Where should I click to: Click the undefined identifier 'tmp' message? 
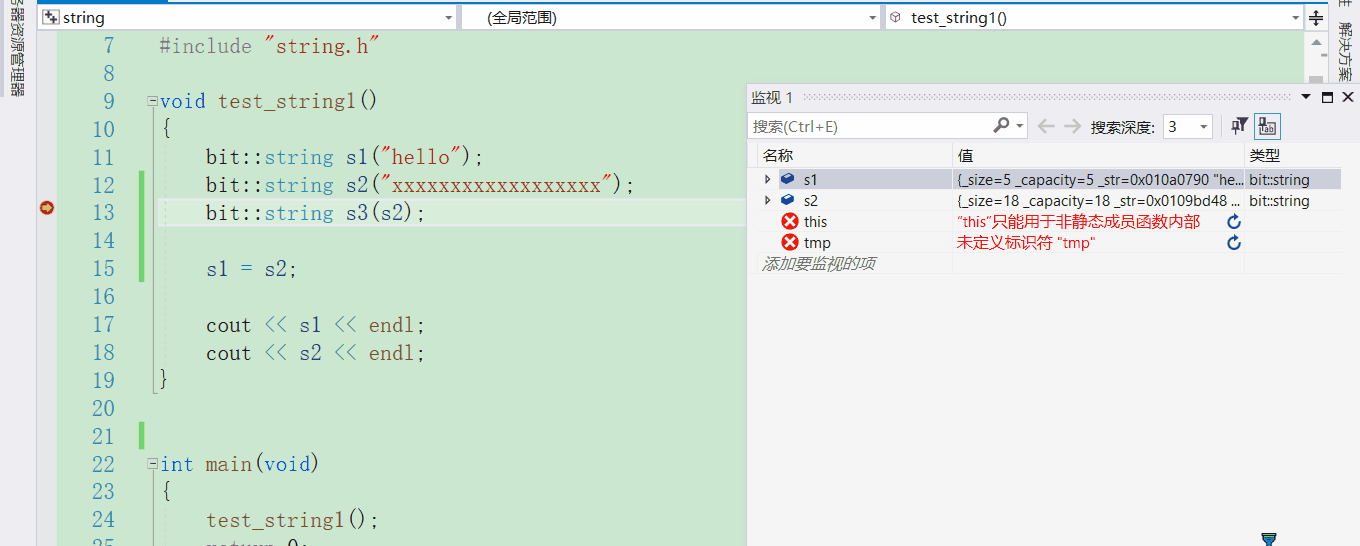click(x=1026, y=243)
